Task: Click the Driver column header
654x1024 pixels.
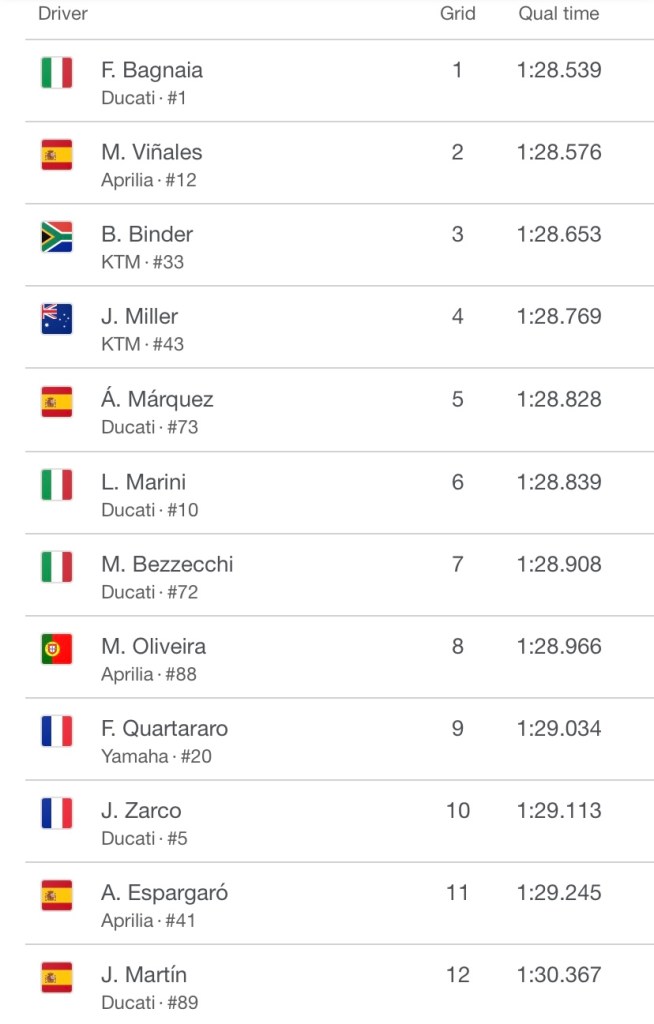Action: tap(63, 14)
